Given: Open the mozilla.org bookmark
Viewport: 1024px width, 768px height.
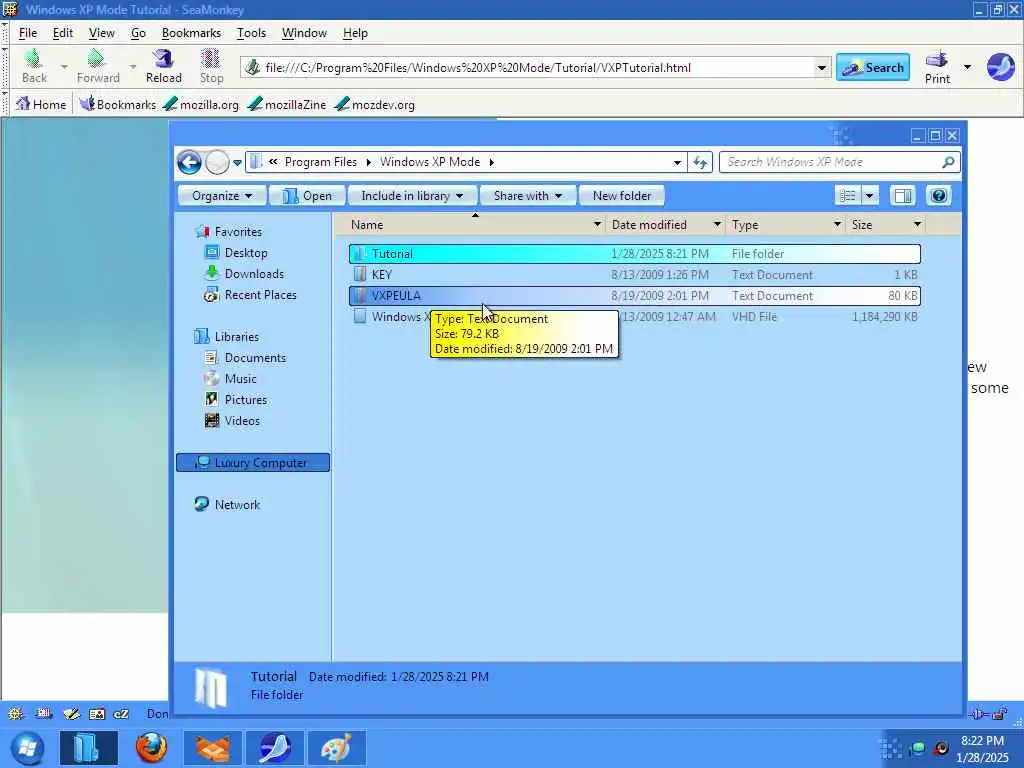Looking at the screenshot, I should click(201, 104).
